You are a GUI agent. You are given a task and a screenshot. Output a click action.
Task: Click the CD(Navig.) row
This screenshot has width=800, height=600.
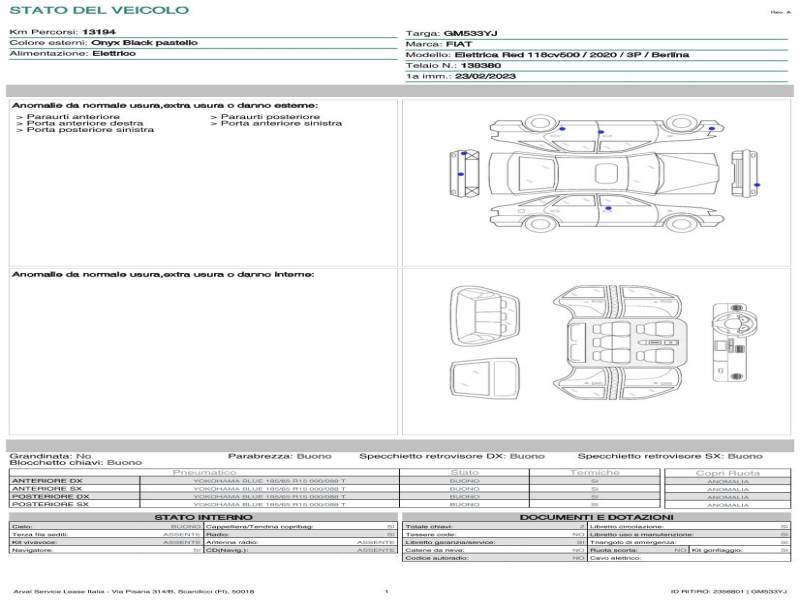point(301,551)
